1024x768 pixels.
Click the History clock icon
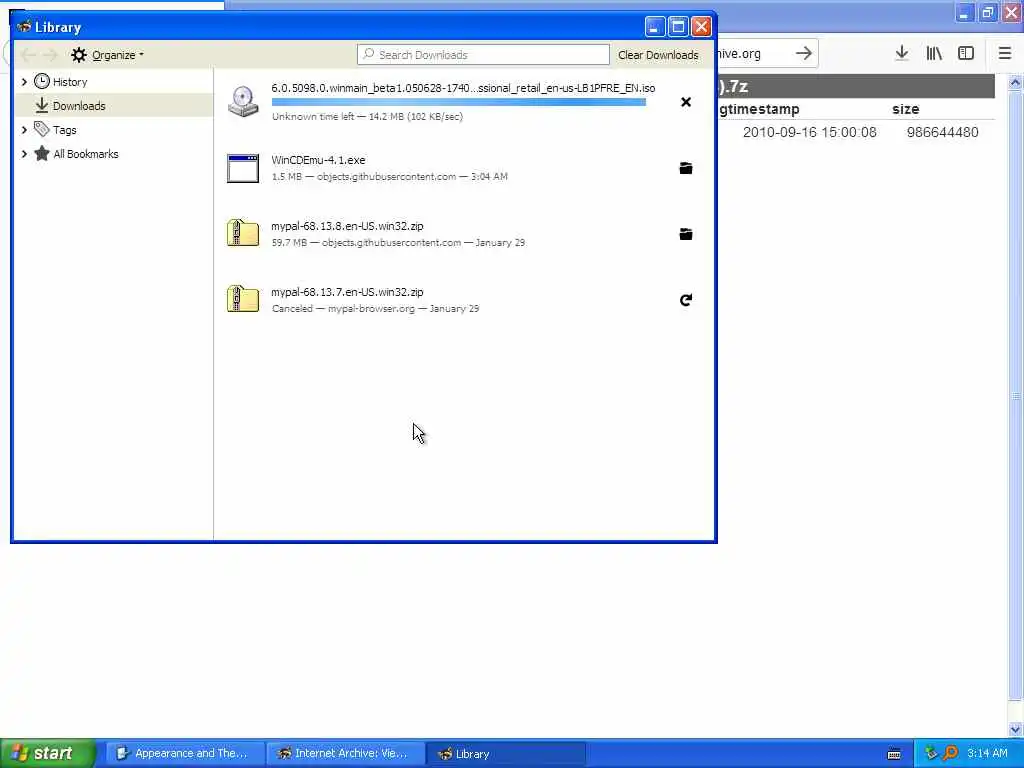[x=42, y=82]
